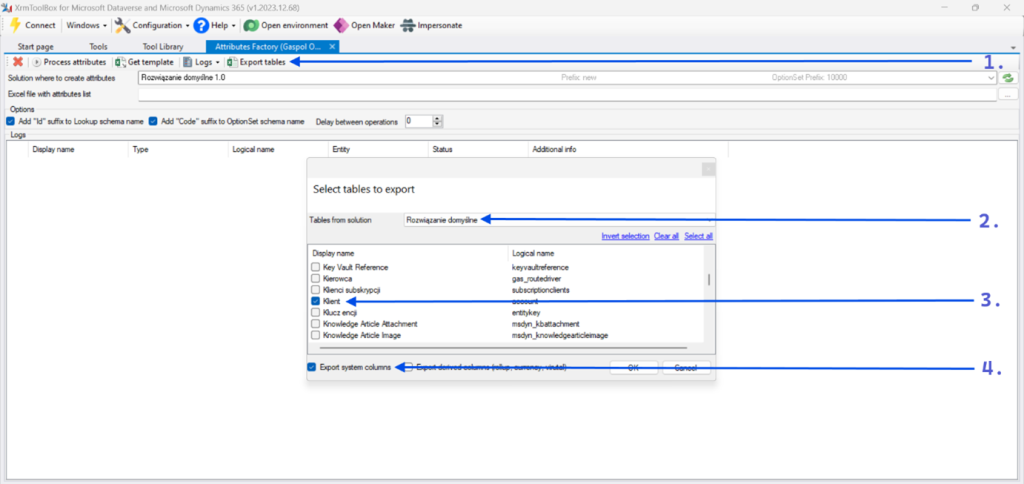This screenshot has height=484, width=1024.
Task: Browse for Excel file with ellipsis button
Action: [x=1008, y=95]
